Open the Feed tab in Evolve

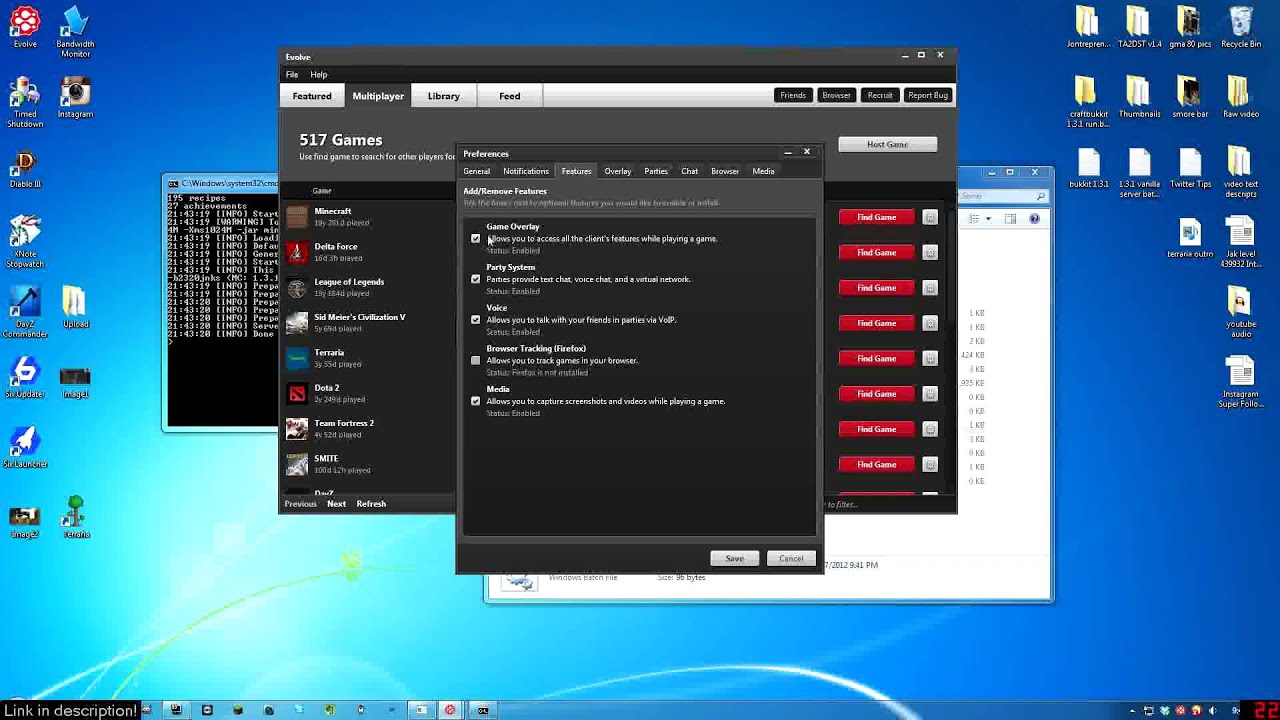tap(510, 96)
